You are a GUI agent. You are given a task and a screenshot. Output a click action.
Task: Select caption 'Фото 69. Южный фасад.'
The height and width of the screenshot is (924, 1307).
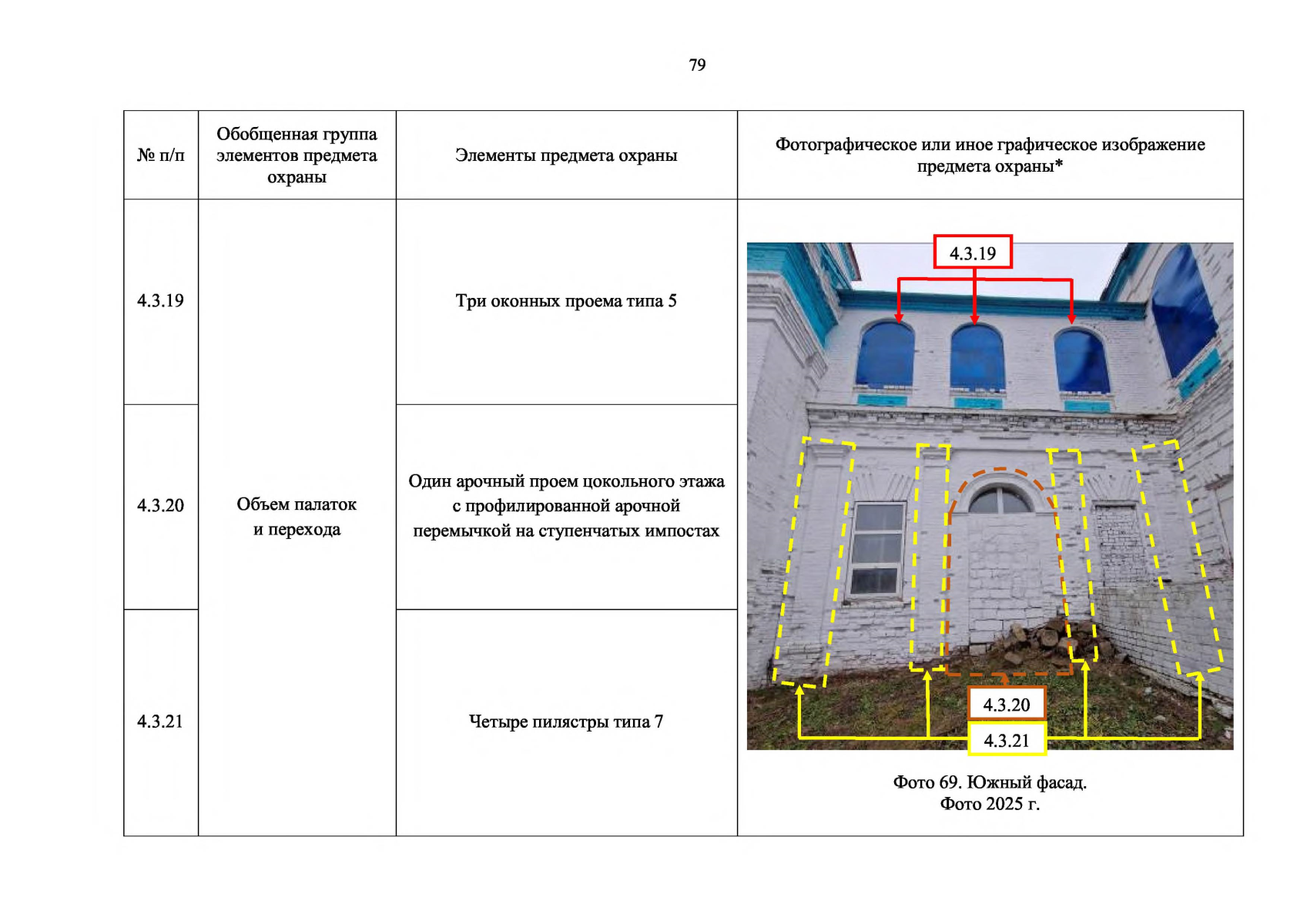990,782
